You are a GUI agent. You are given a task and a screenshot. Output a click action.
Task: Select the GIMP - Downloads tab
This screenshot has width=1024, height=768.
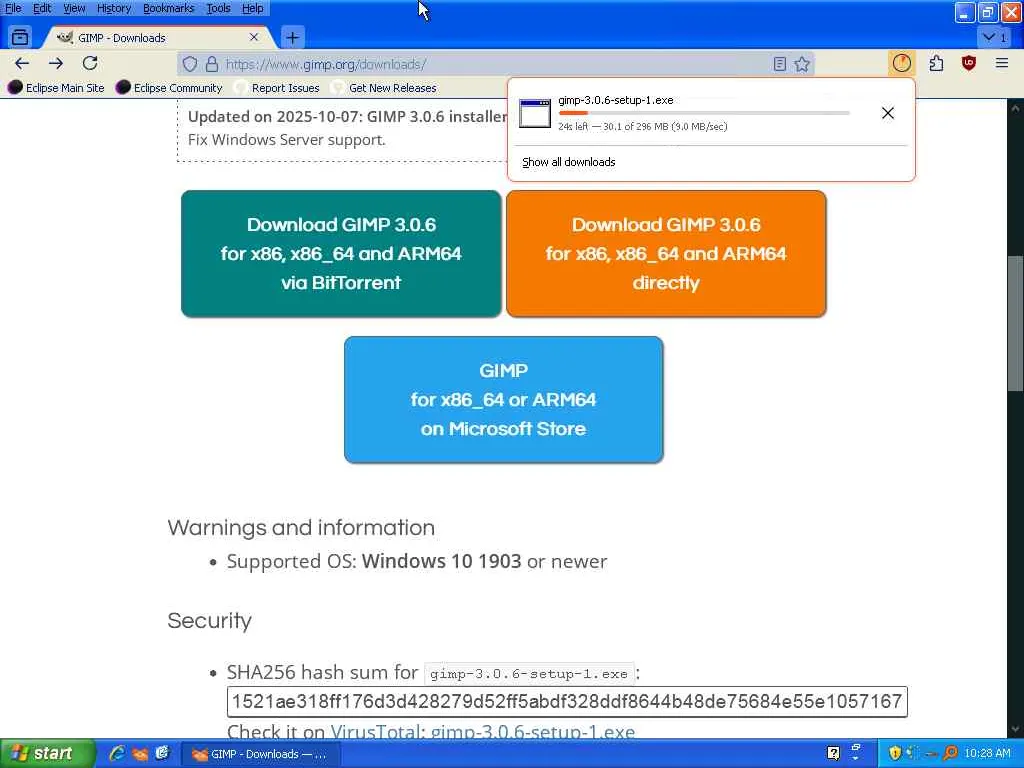tap(157, 38)
